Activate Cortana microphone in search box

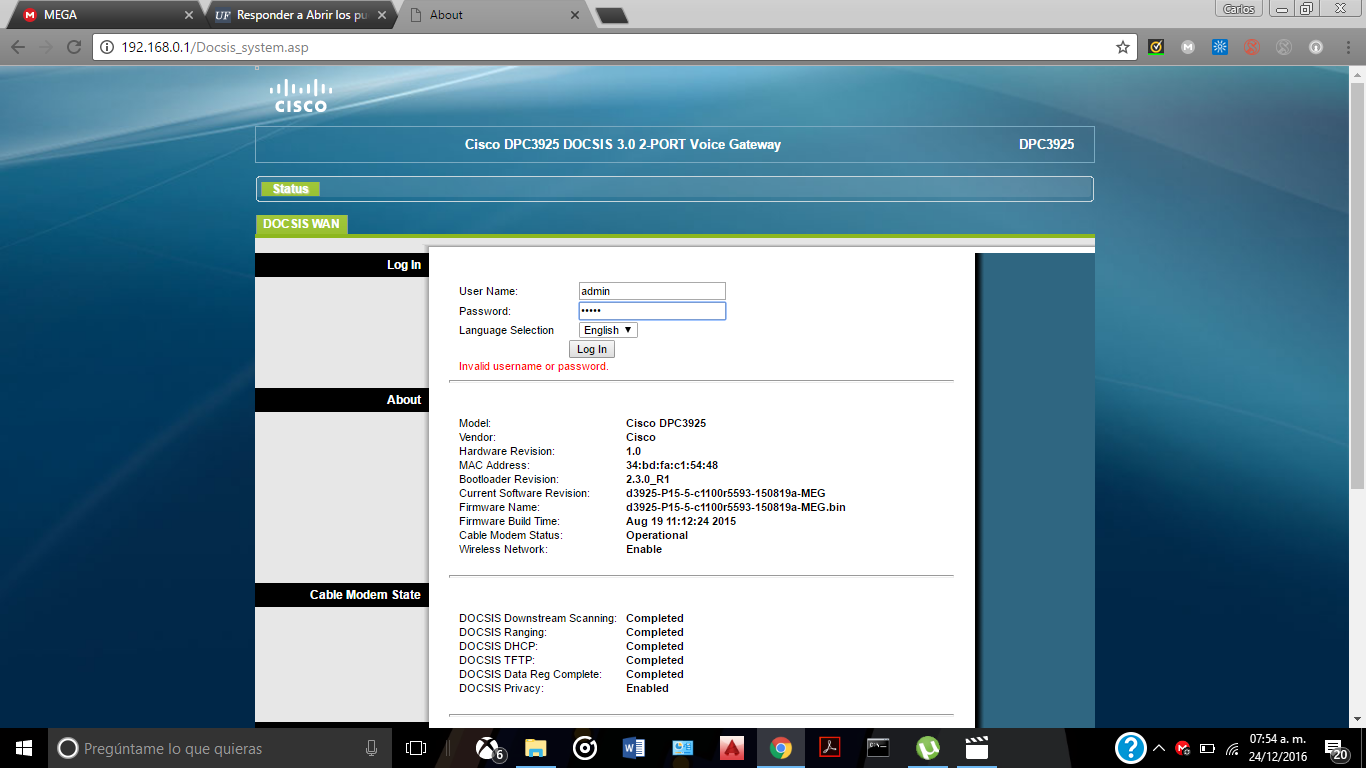[x=371, y=748]
